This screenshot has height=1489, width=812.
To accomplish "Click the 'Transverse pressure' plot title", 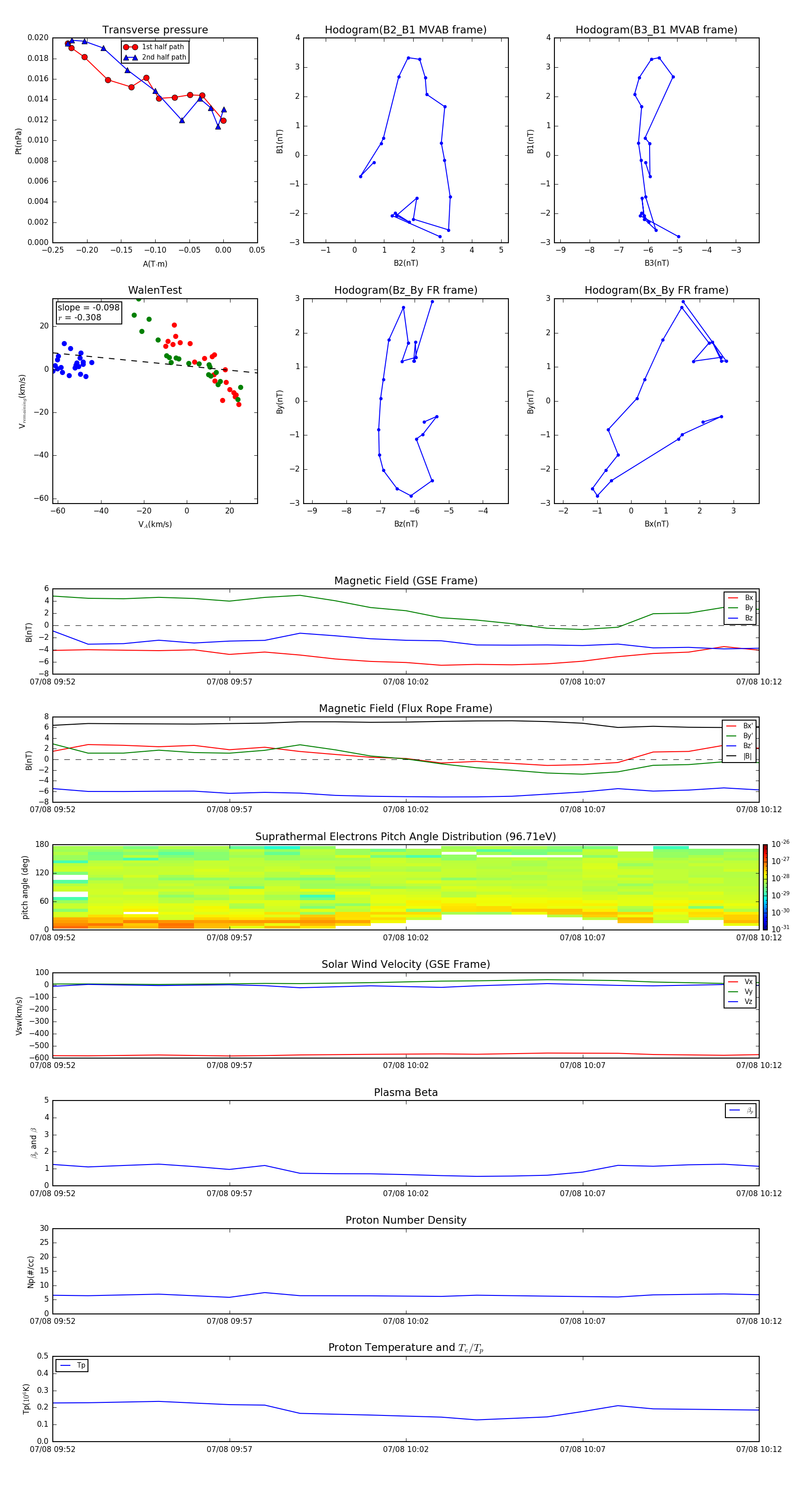I will tap(155, 29).
